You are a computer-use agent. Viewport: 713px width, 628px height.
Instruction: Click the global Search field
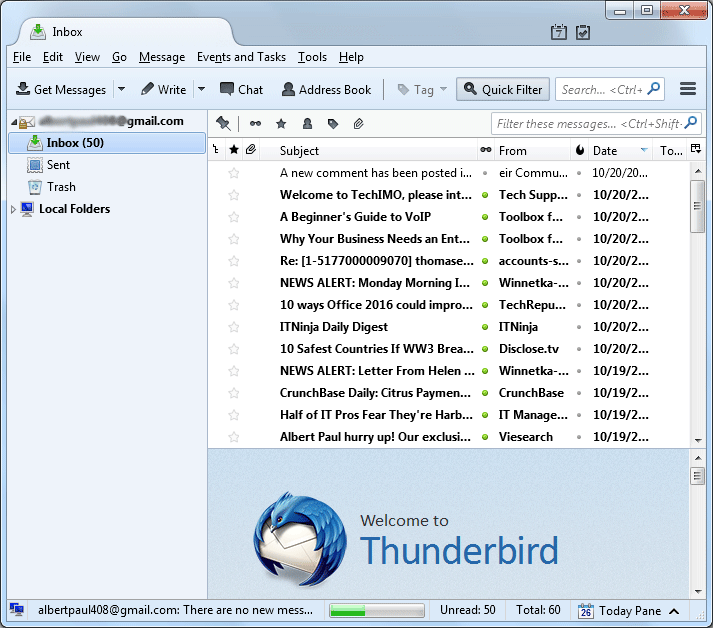(x=609, y=89)
